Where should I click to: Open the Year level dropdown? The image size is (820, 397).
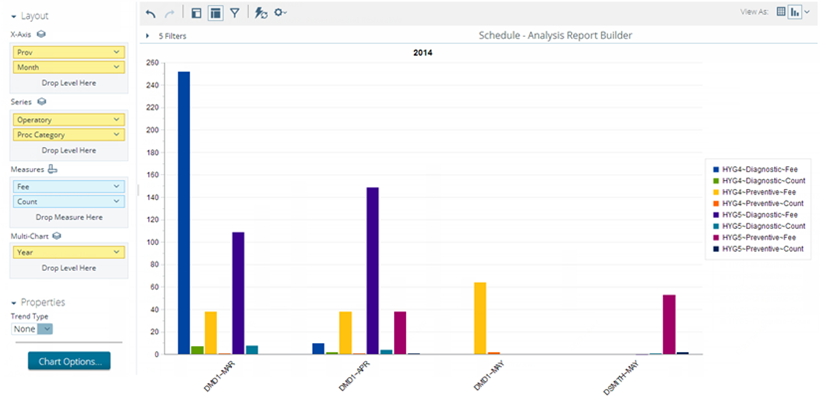click(x=116, y=252)
